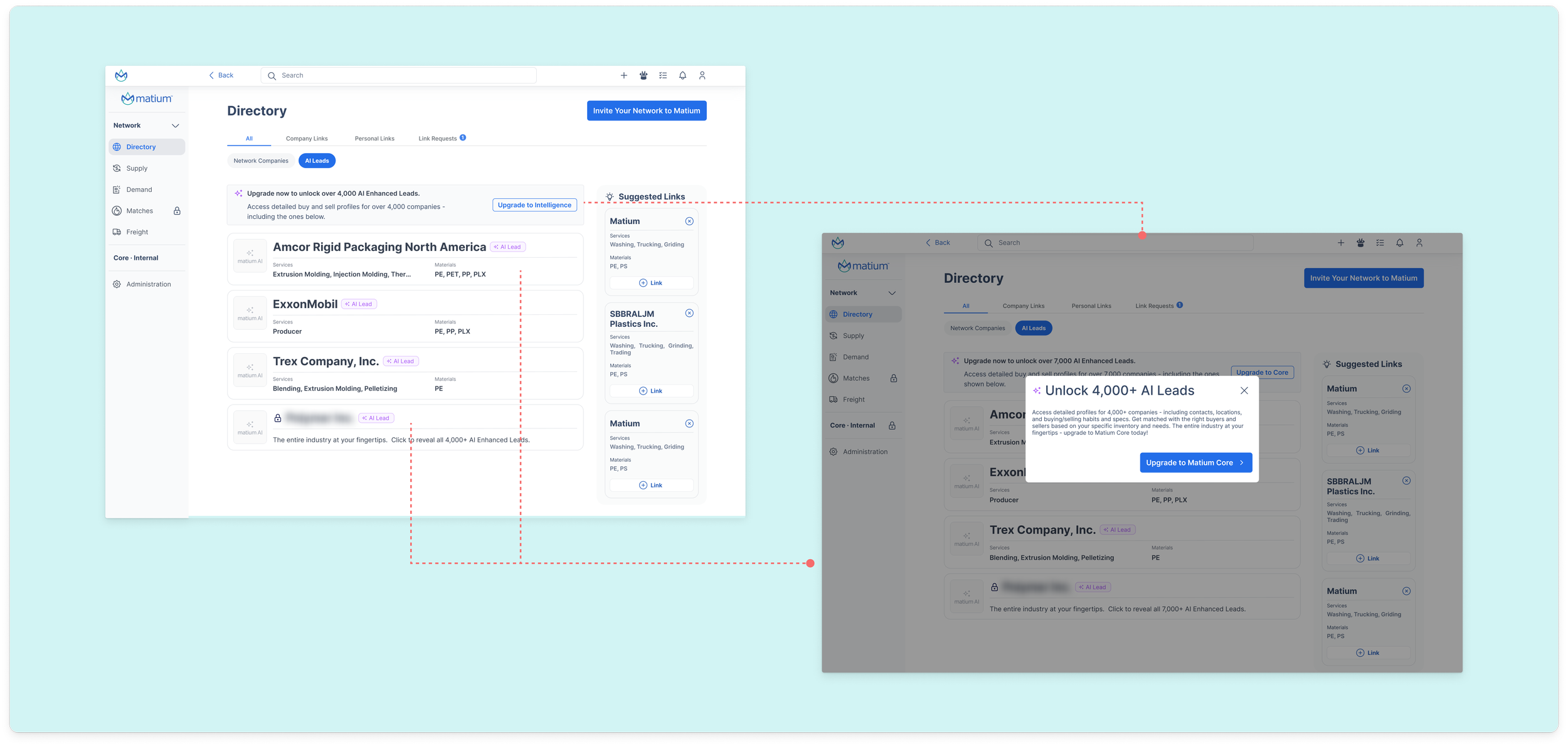
Task: Collapse Network chevron in right screen sidebar
Action: pyautogui.click(x=891, y=293)
